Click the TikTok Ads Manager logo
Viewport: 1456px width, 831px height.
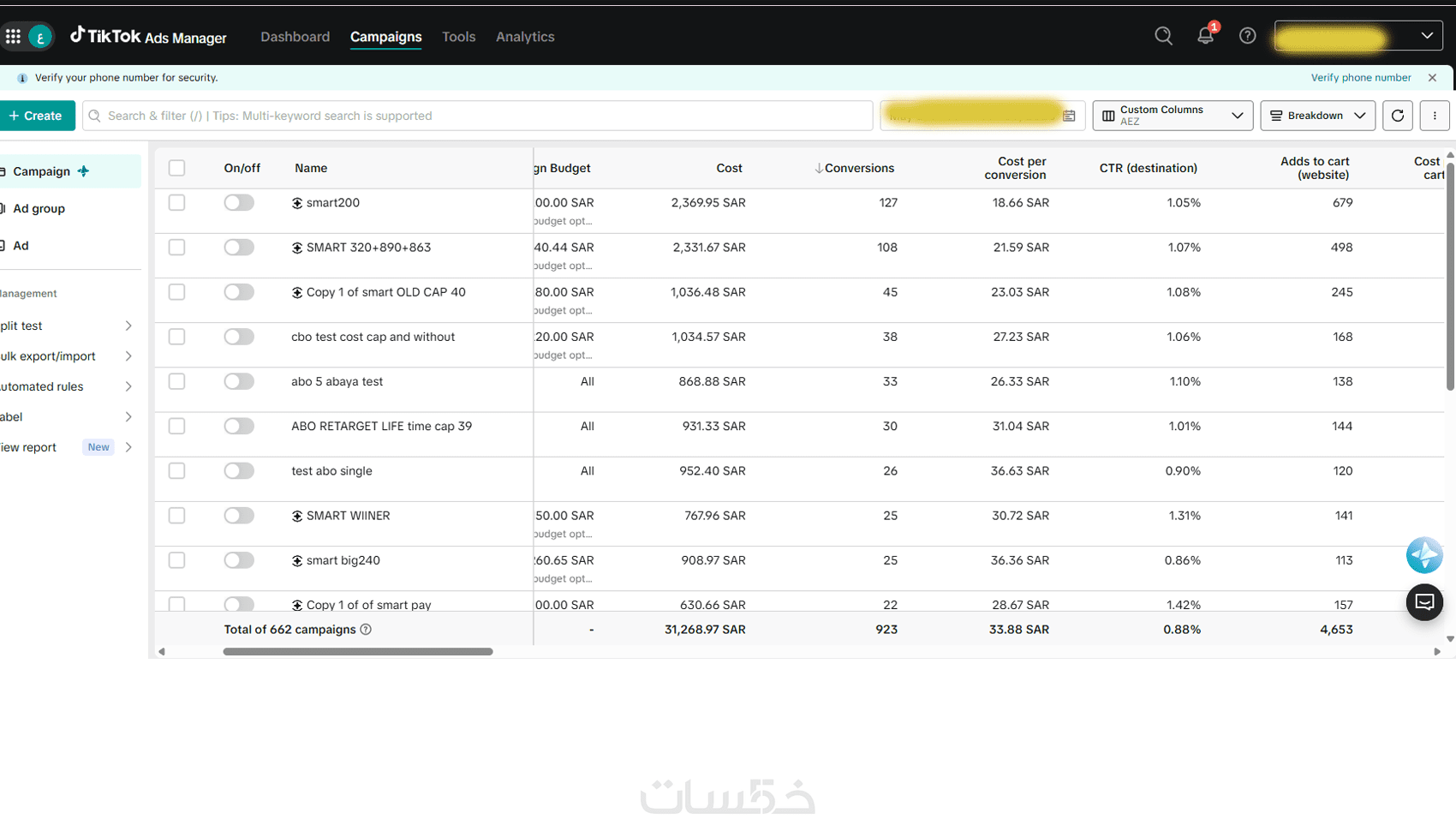pyautogui.click(x=148, y=36)
